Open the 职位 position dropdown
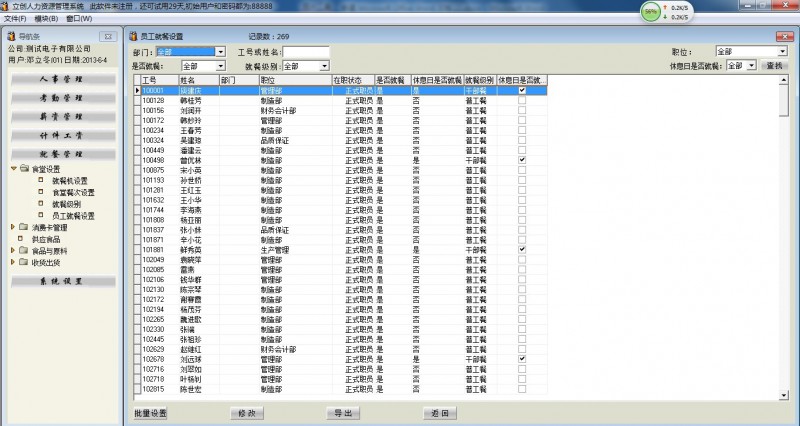 coord(781,51)
